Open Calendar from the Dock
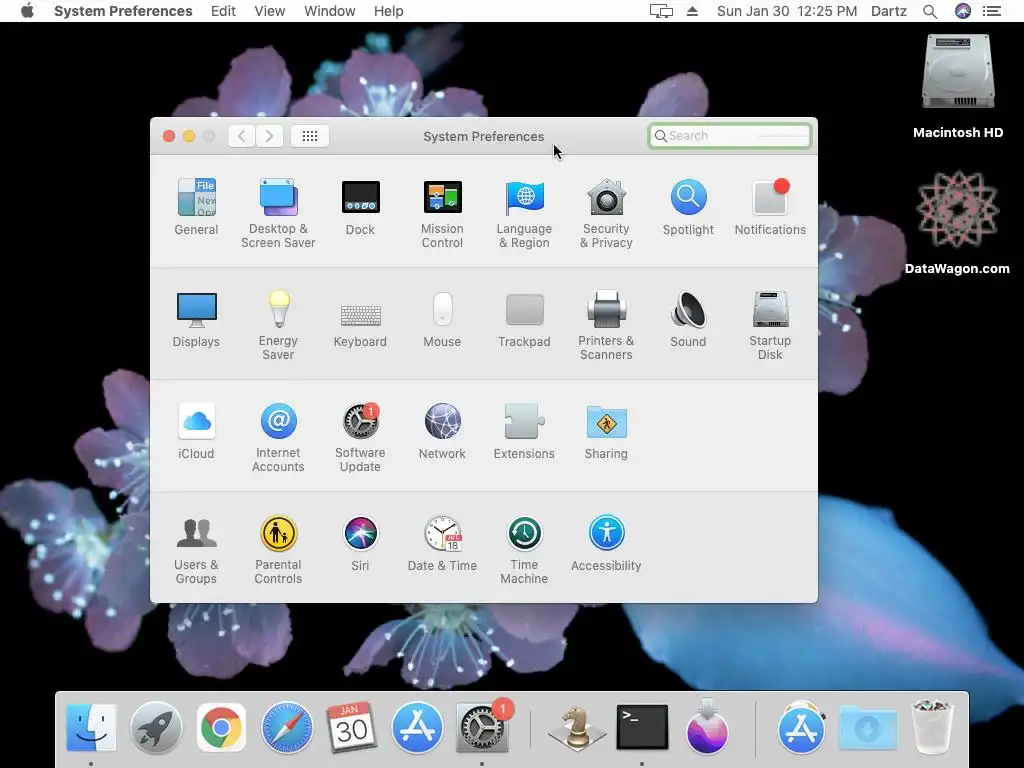 pyautogui.click(x=351, y=728)
